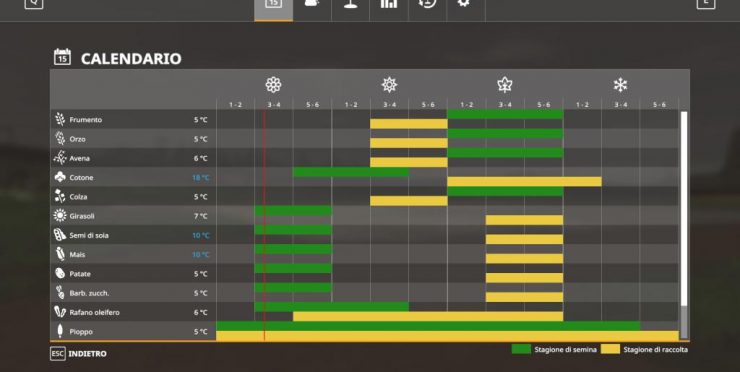This screenshot has width=740, height=372.
Task: Click the Frumento wheat icon
Action: point(59,119)
